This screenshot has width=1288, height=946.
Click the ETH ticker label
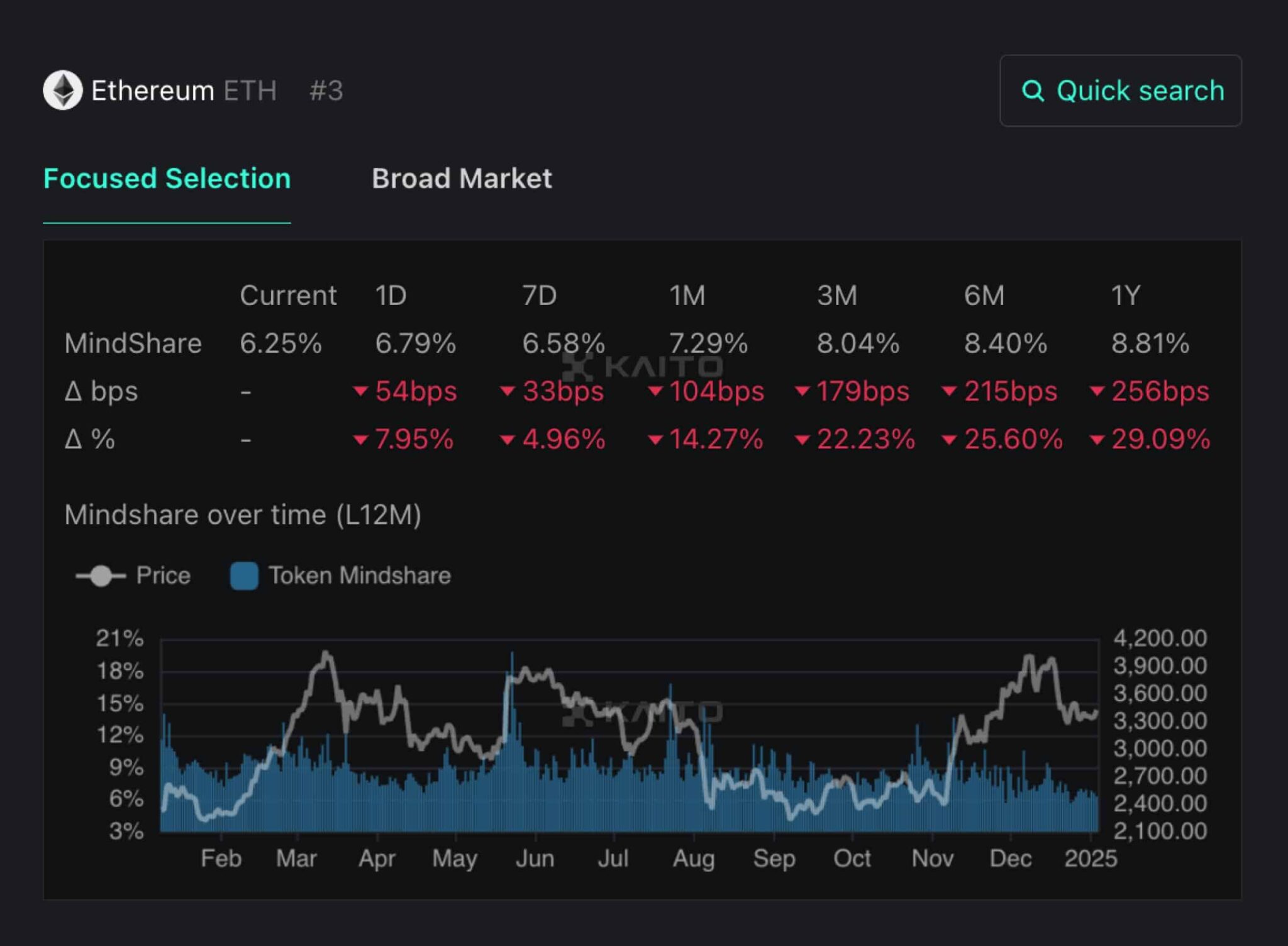pos(251,91)
